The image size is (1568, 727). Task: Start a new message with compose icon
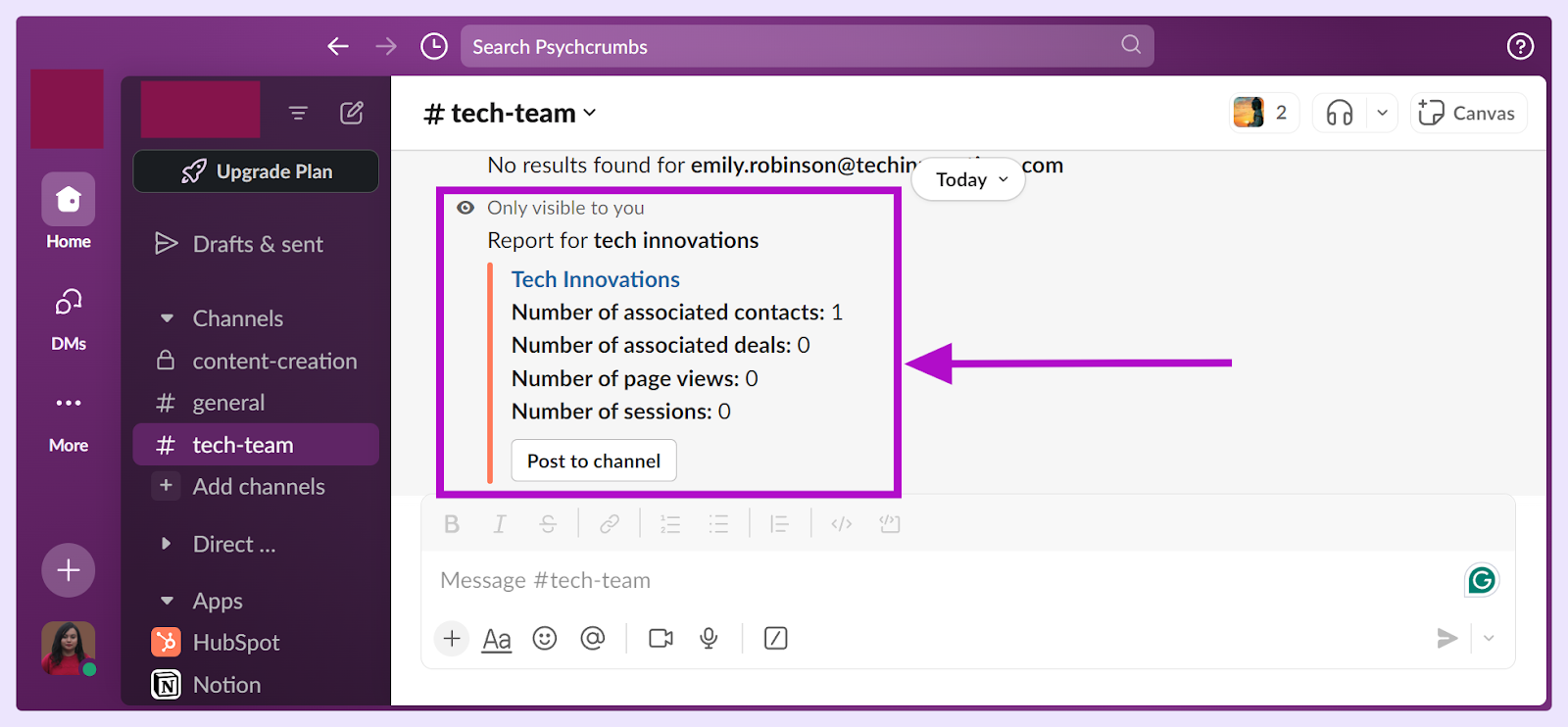click(352, 114)
